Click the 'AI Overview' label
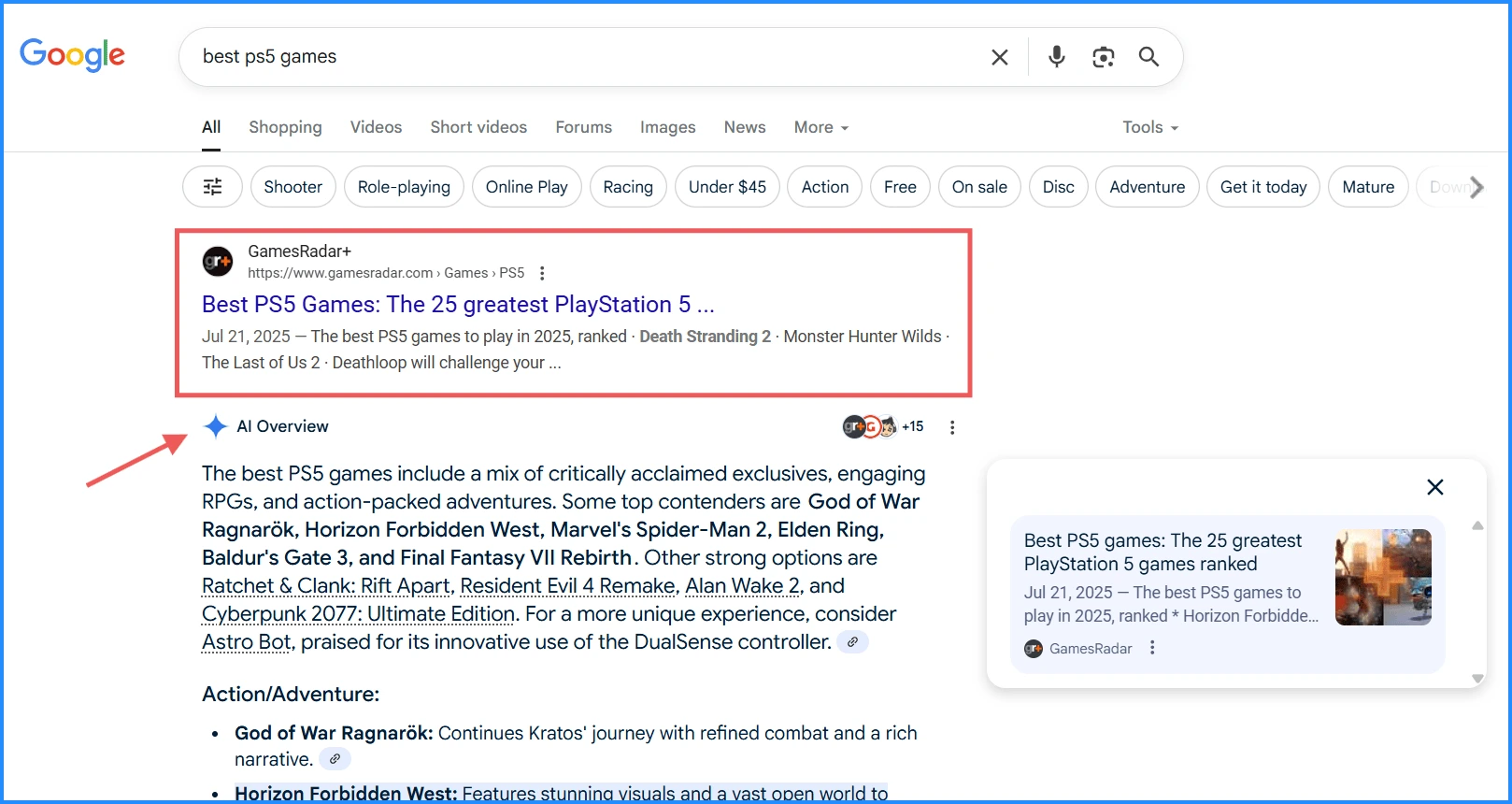Image resolution: width=1512 pixels, height=804 pixels. click(x=282, y=426)
